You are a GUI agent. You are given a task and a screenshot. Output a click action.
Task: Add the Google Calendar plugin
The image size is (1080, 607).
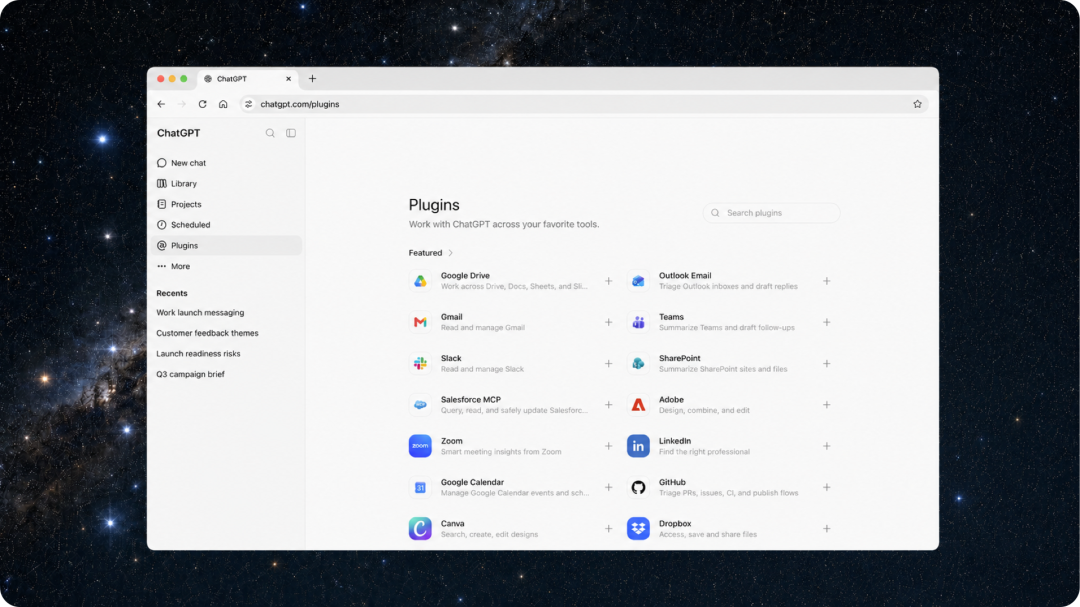click(608, 488)
